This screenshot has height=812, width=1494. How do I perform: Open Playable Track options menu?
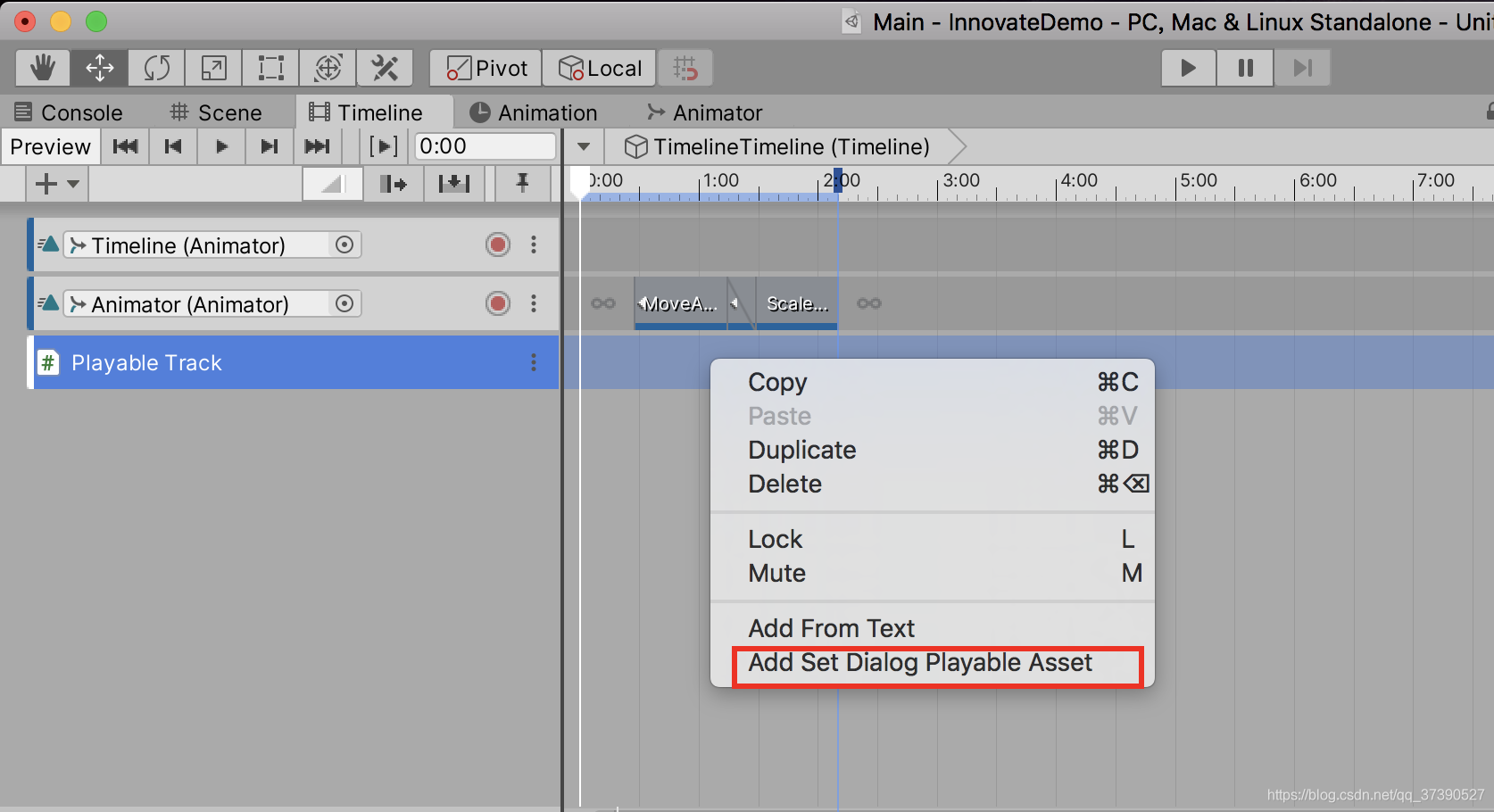(x=534, y=362)
